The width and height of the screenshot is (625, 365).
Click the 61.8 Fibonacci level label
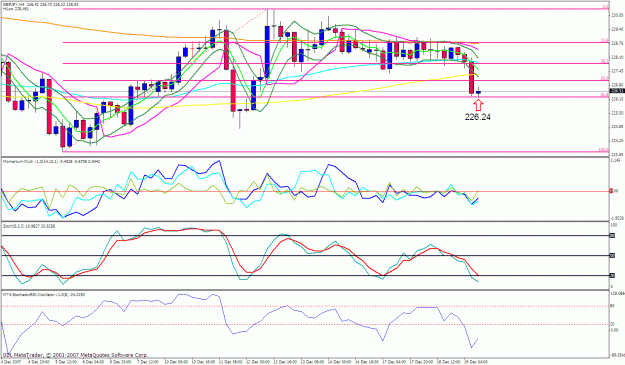click(605, 94)
